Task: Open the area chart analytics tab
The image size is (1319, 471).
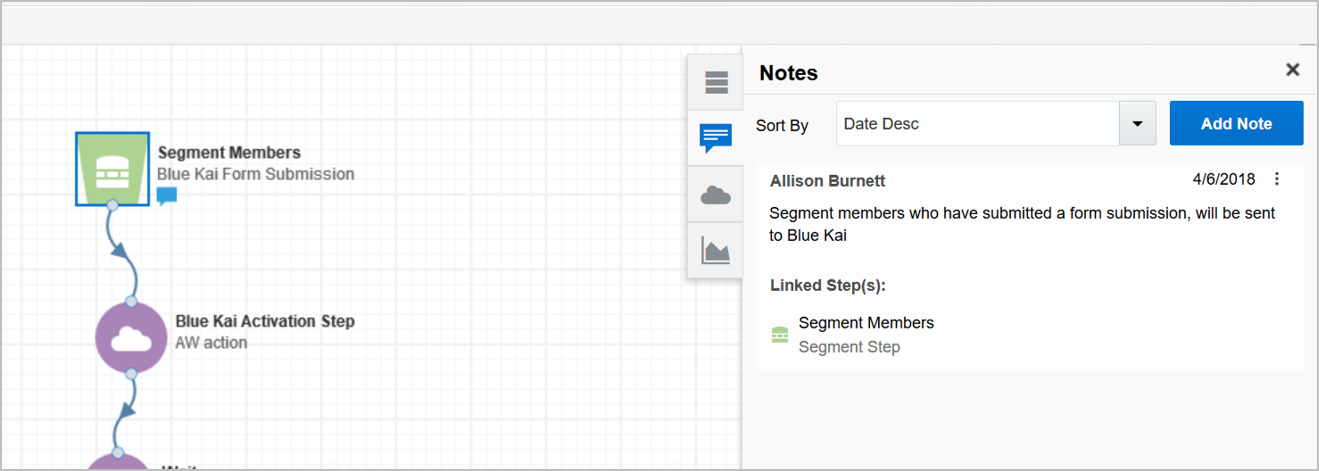Action: tap(716, 251)
